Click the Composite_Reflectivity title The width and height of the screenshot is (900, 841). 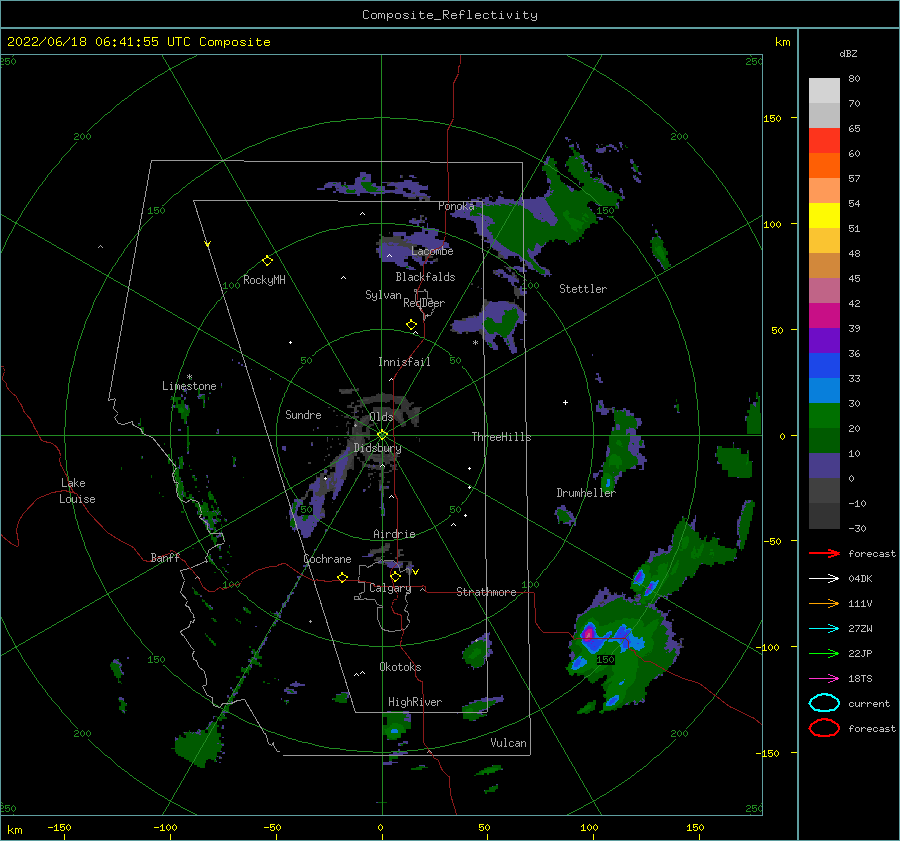tap(450, 15)
